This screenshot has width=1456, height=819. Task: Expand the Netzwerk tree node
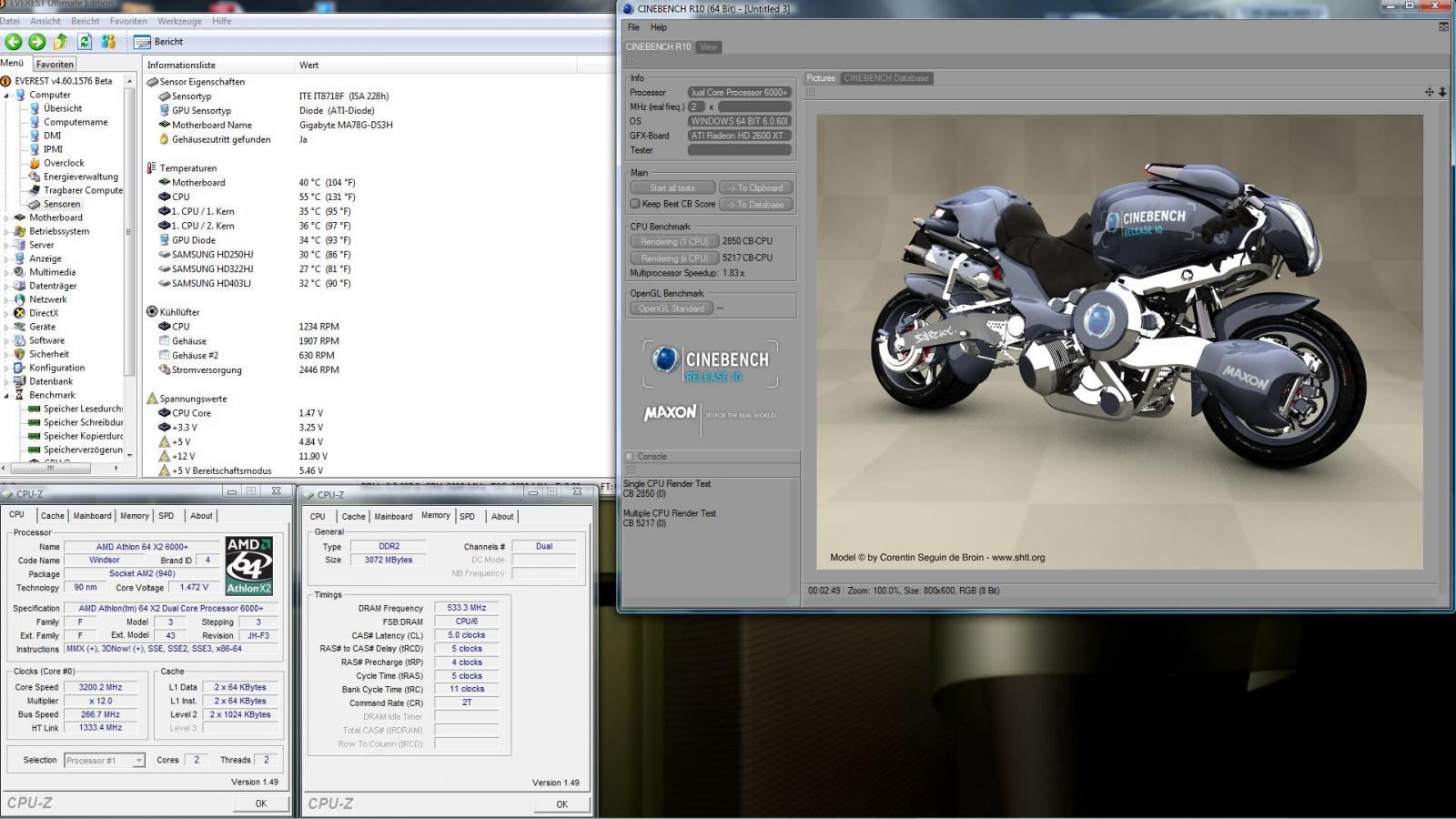[x=7, y=299]
